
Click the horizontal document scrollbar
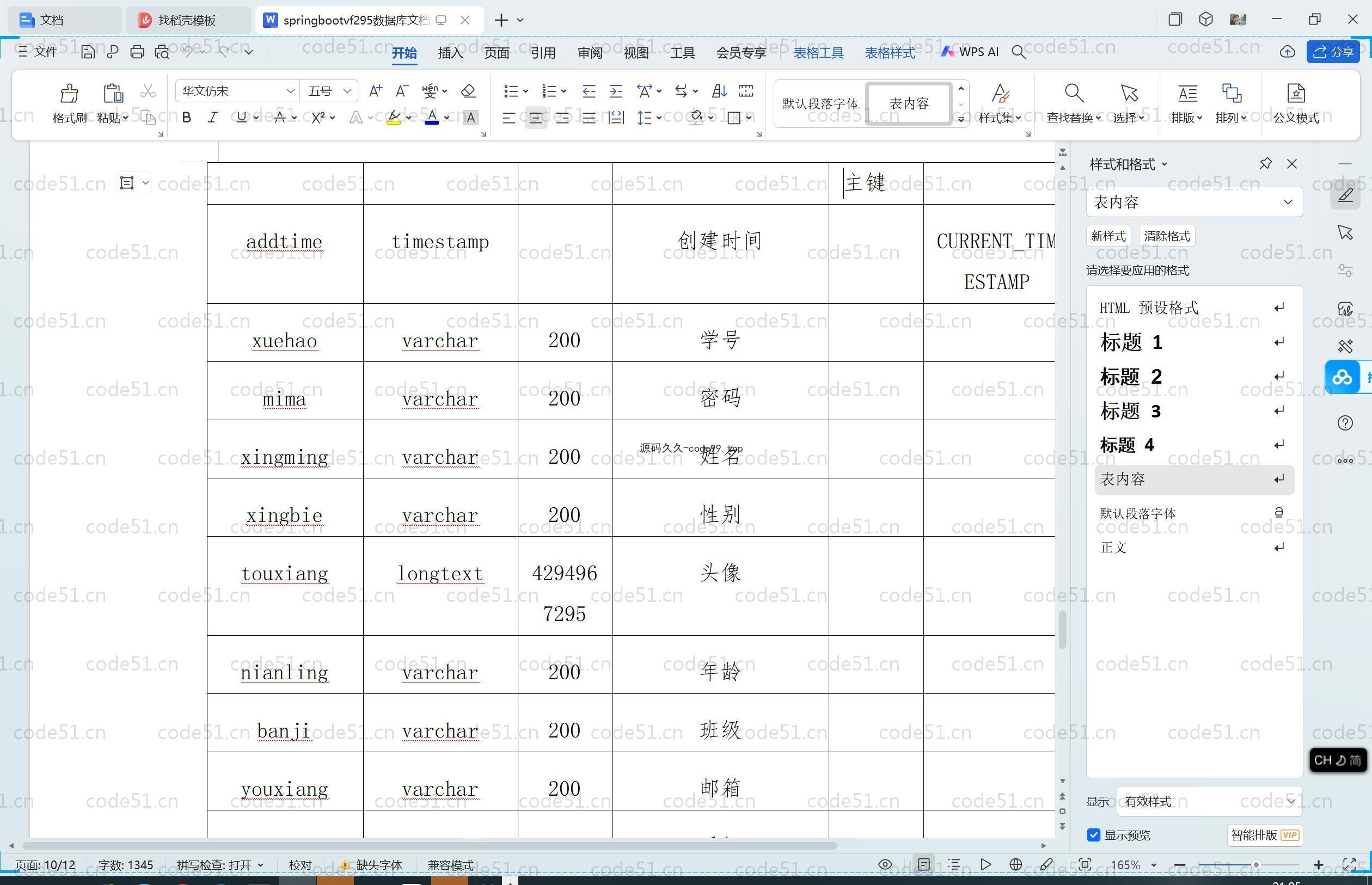[430, 845]
